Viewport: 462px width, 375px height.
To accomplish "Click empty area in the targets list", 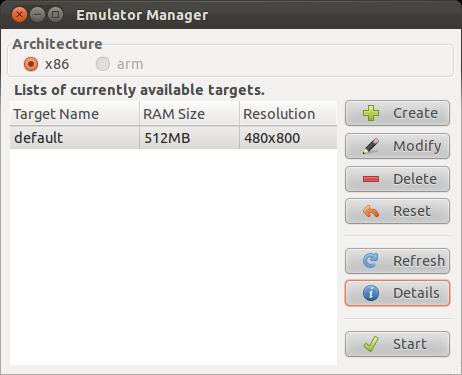I will (x=174, y=257).
